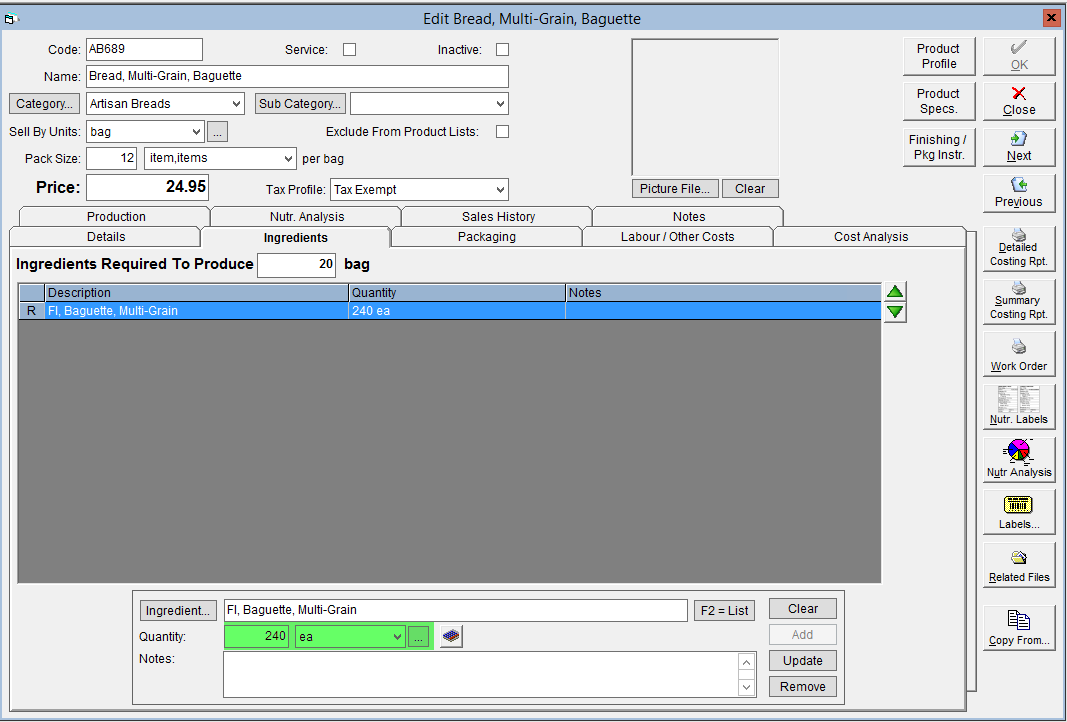The height and width of the screenshot is (722, 1067).
Task: Go to Next product record
Action: pyautogui.click(x=1019, y=147)
